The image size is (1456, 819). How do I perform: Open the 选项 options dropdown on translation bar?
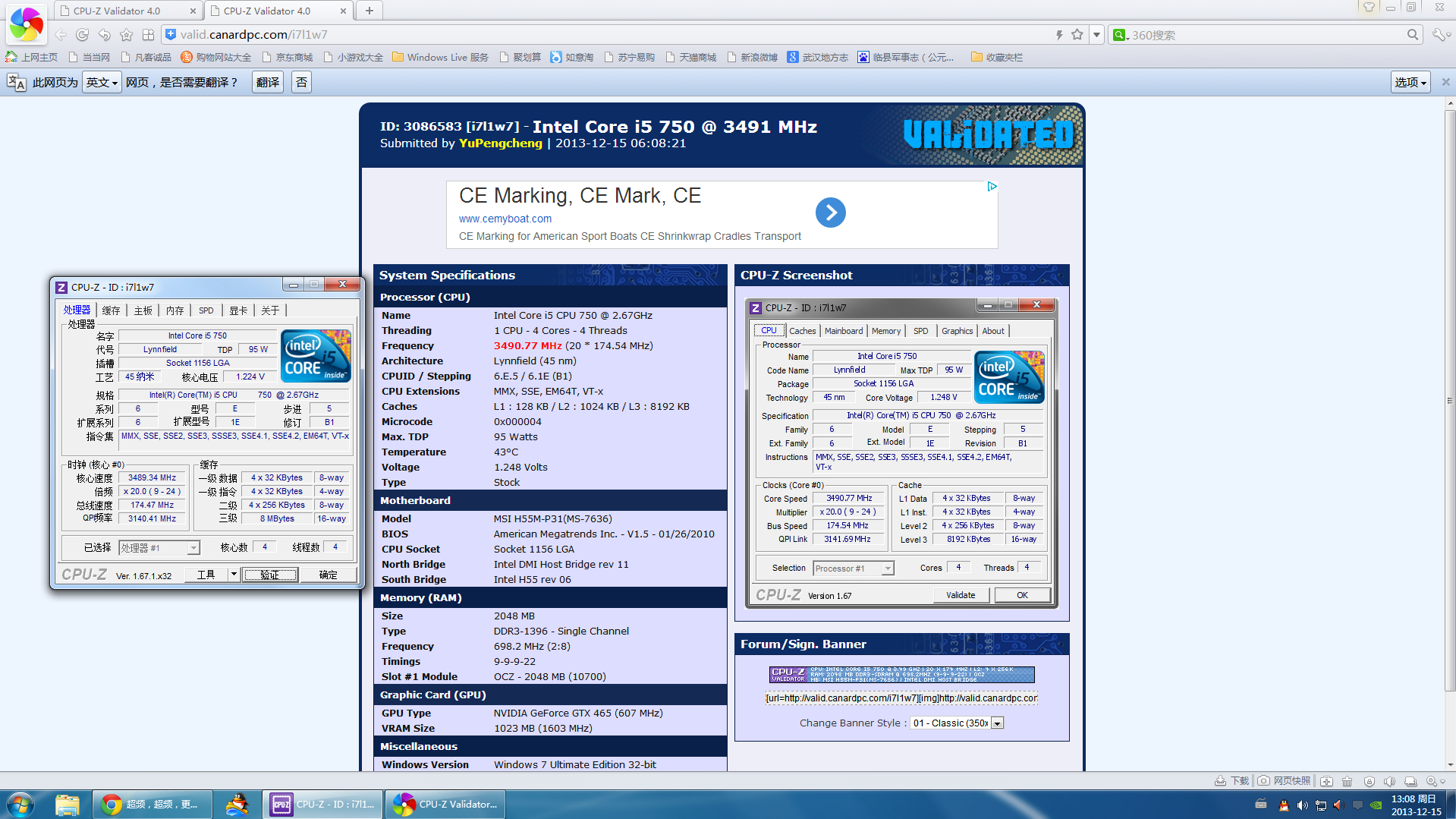tap(1410, 82)
